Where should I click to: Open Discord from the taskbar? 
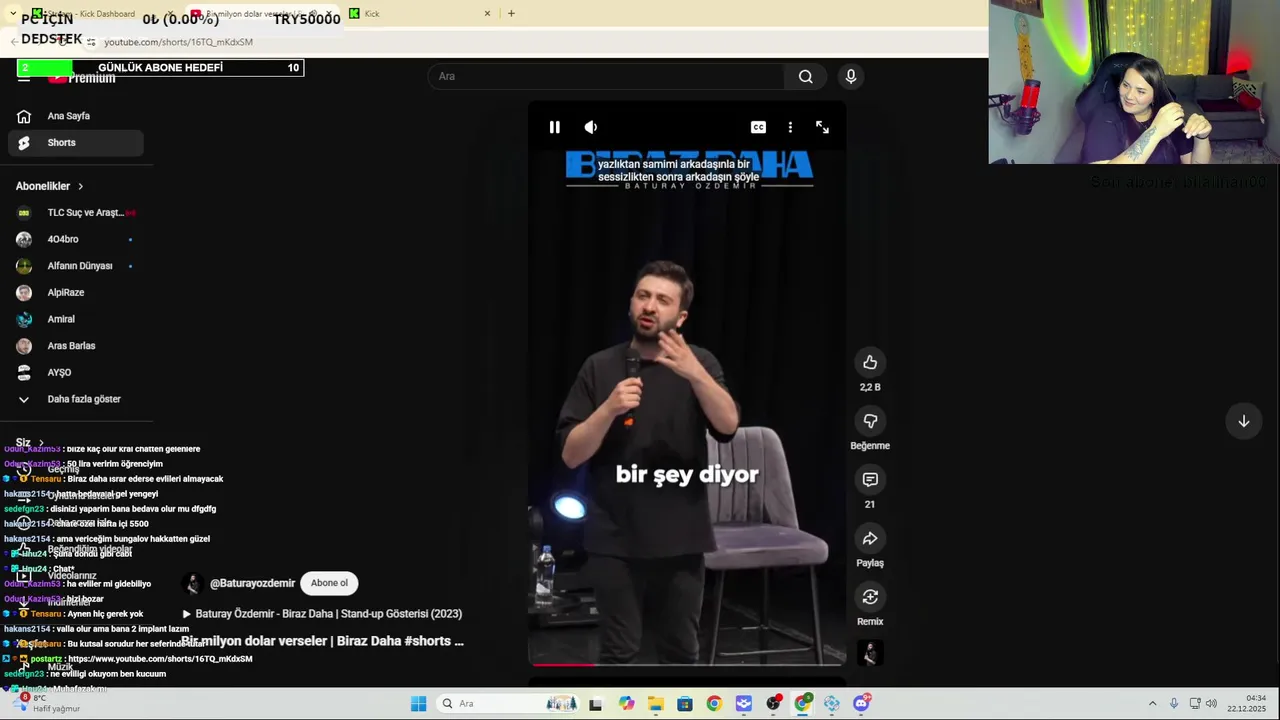click(x=862, y=704)
